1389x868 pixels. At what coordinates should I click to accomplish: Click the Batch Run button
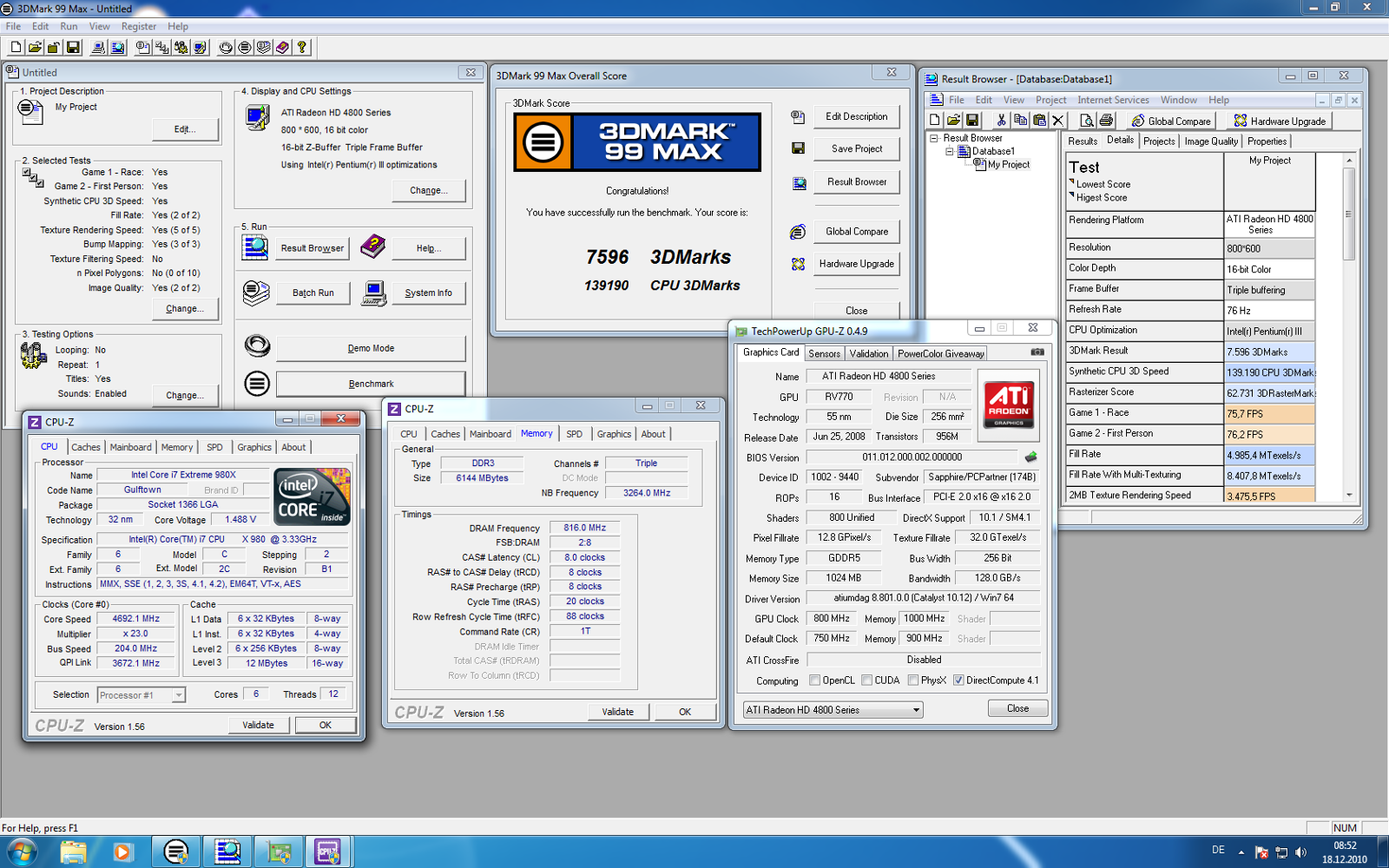coord(313,293)
